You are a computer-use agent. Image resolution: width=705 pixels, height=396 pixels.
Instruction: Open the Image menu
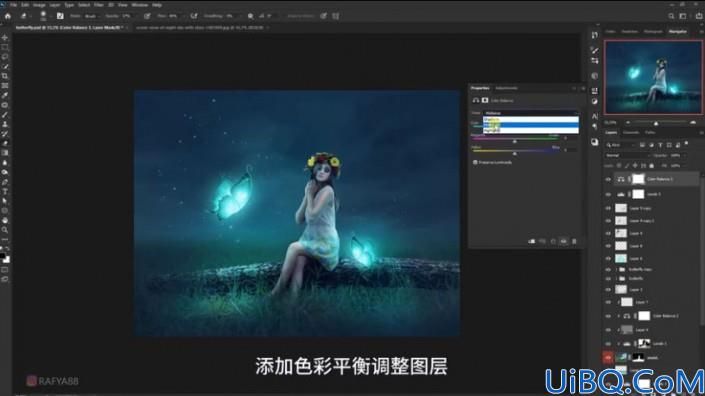click(x=39, y=5)
